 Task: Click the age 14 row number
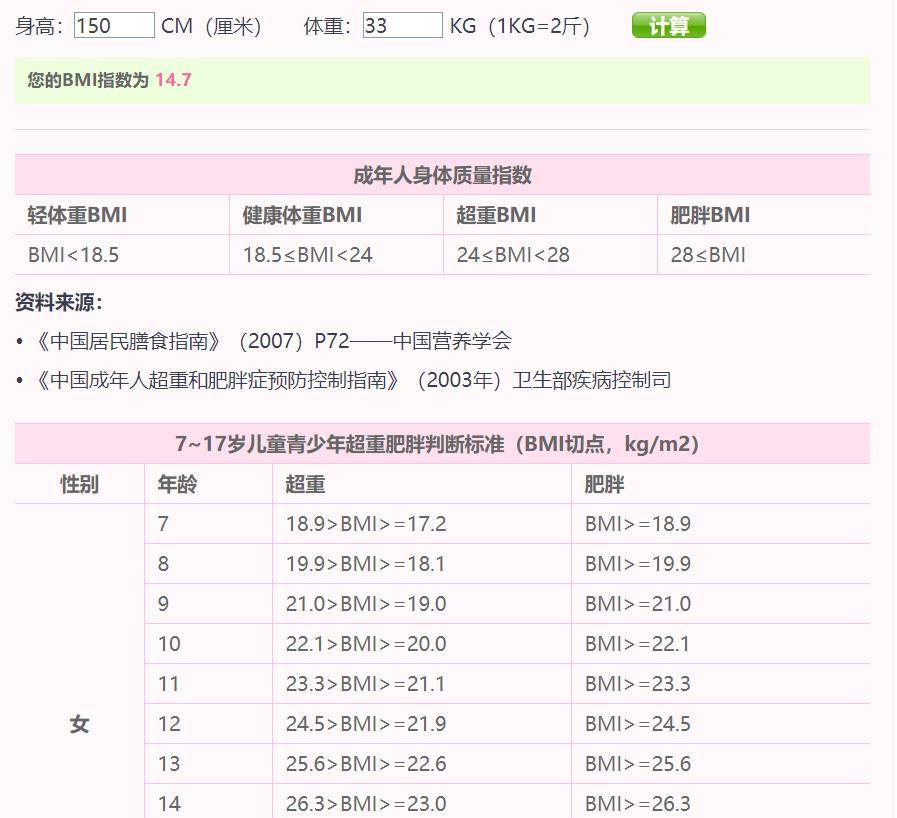point(169,804)
